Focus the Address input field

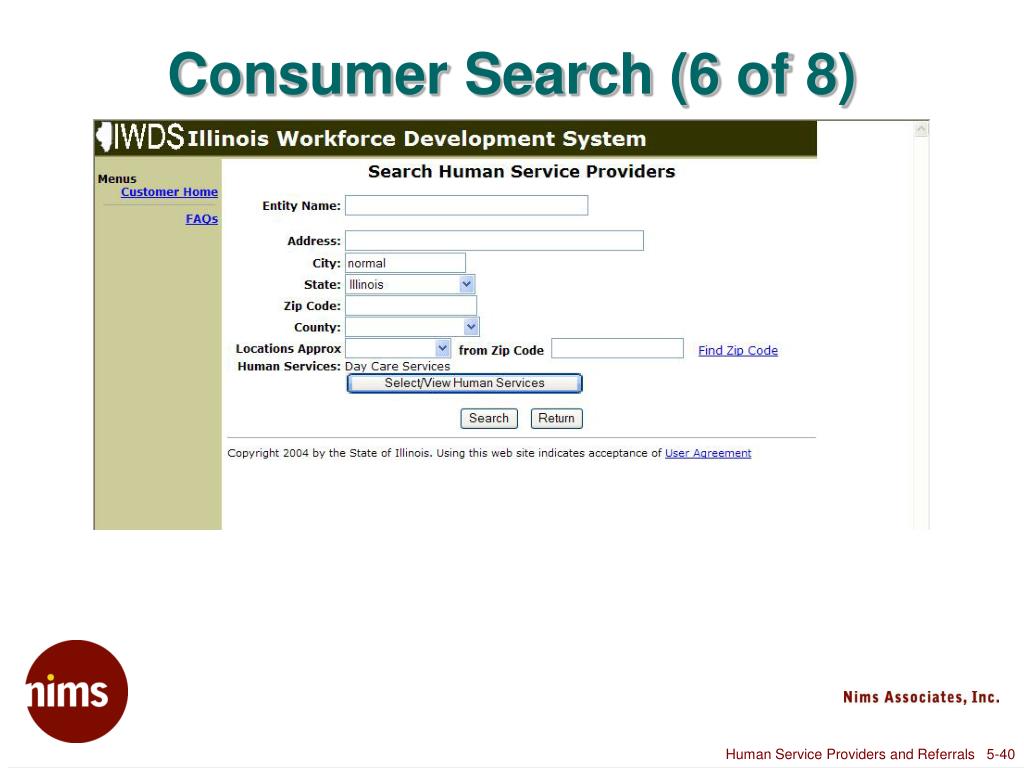point(494,240)
